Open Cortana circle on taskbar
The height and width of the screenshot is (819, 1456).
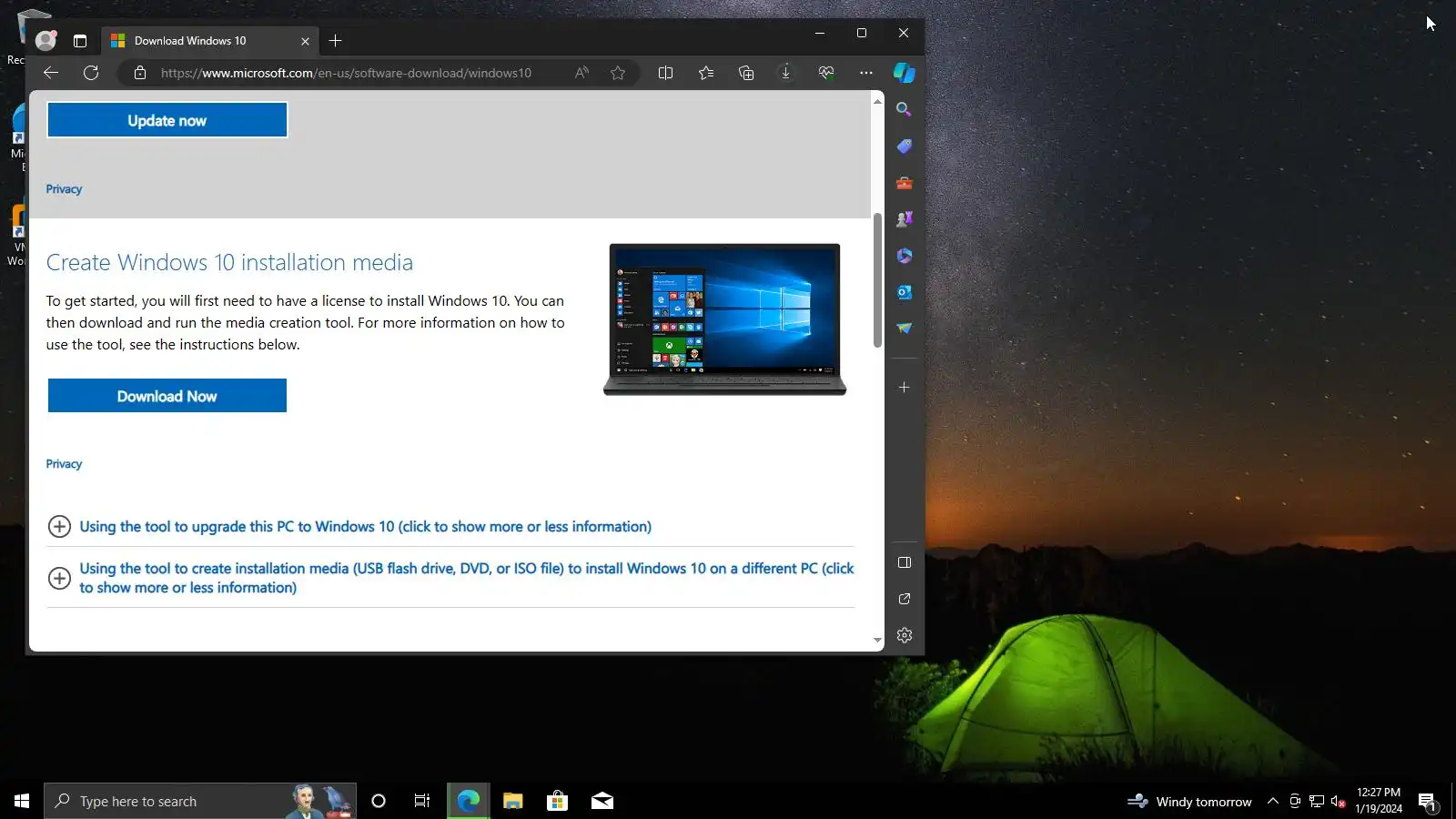(x=379, y=801)
